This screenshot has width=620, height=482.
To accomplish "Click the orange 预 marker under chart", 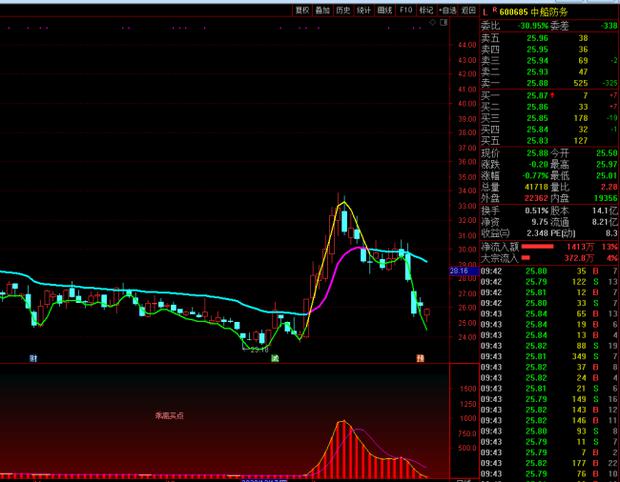I will [420, 358].
